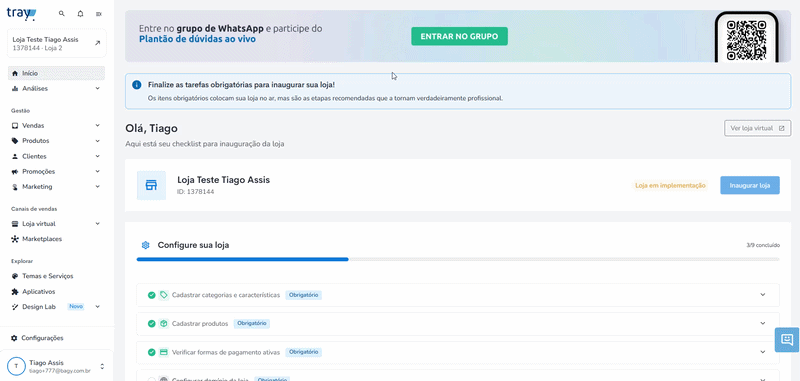Screen dimensions: 800x381
Task: Open store via arrow icon on store card
Action: tap(97, 43)
